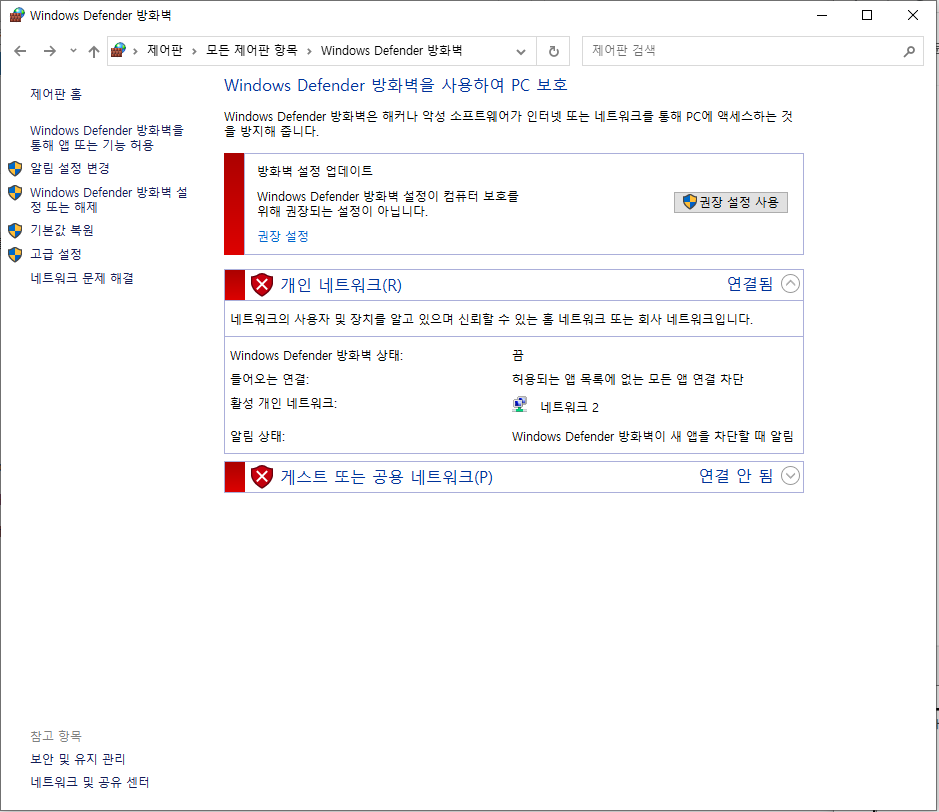
Task: Expand the 게스트 또는 공용 네트워크 chevron
Action: tap(790, 476)
